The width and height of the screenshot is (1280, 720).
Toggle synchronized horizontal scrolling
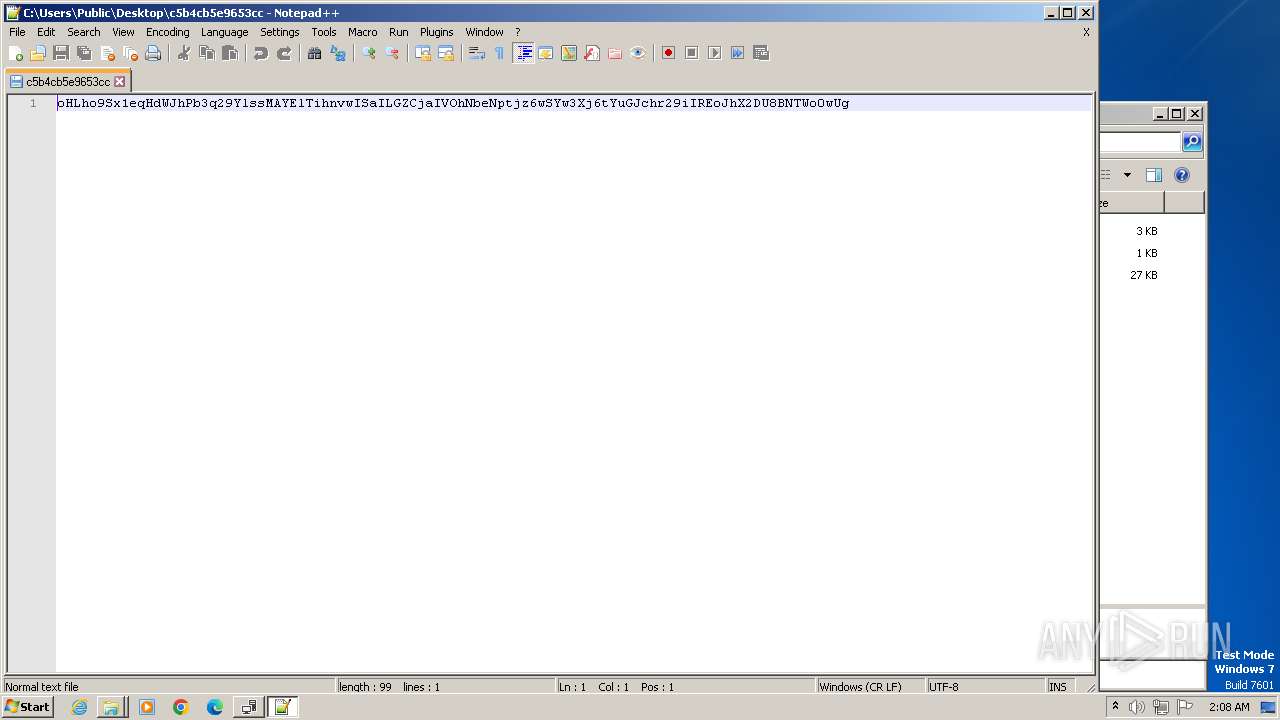pyautogui.click(x=446, y=53)
